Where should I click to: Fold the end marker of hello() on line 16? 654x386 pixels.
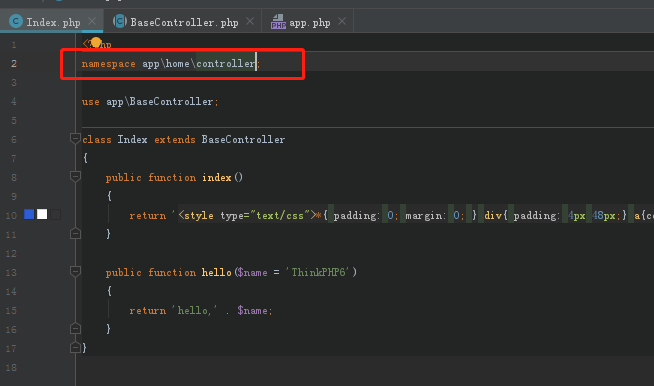tap(75, 329)
